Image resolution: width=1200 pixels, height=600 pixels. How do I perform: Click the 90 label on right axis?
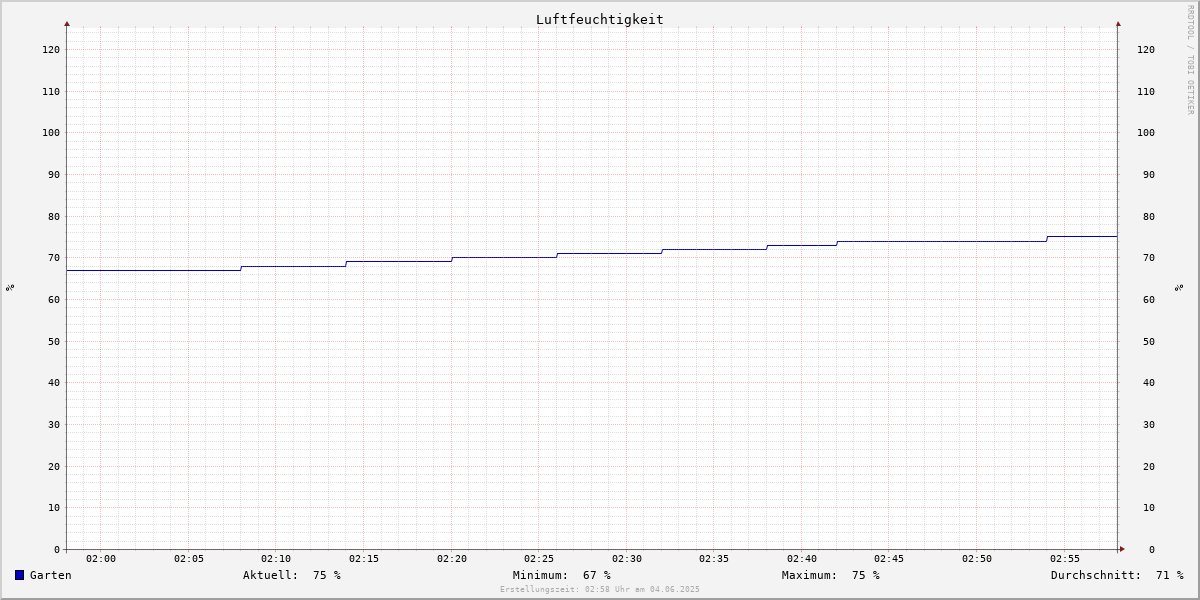(x=1149, y=175)
